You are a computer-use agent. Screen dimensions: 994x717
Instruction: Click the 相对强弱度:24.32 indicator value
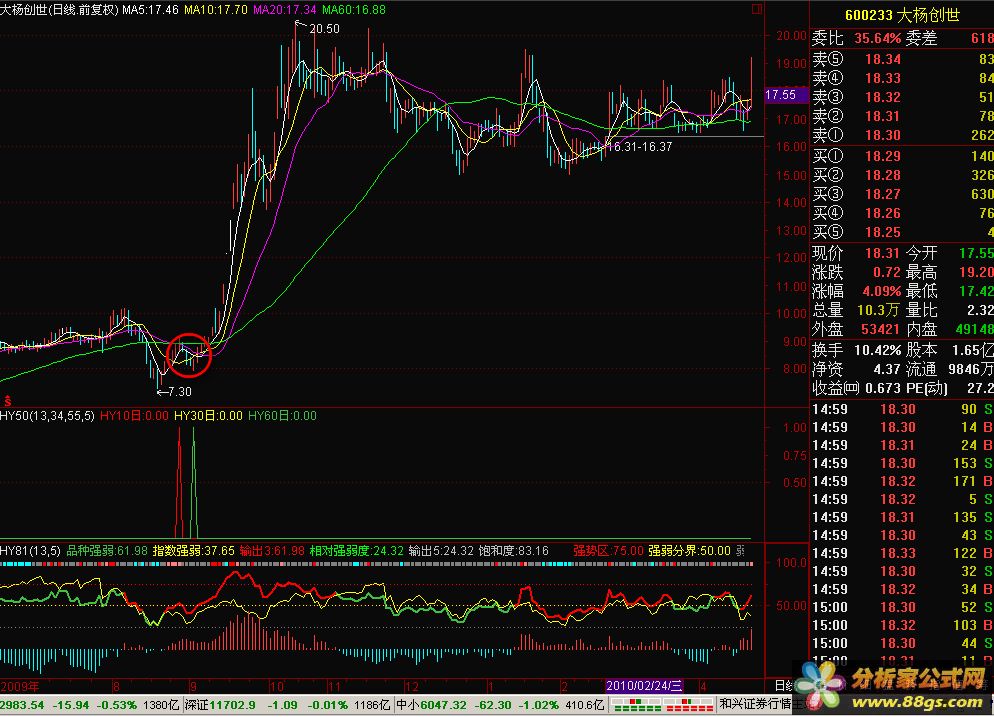click(356, 551)
